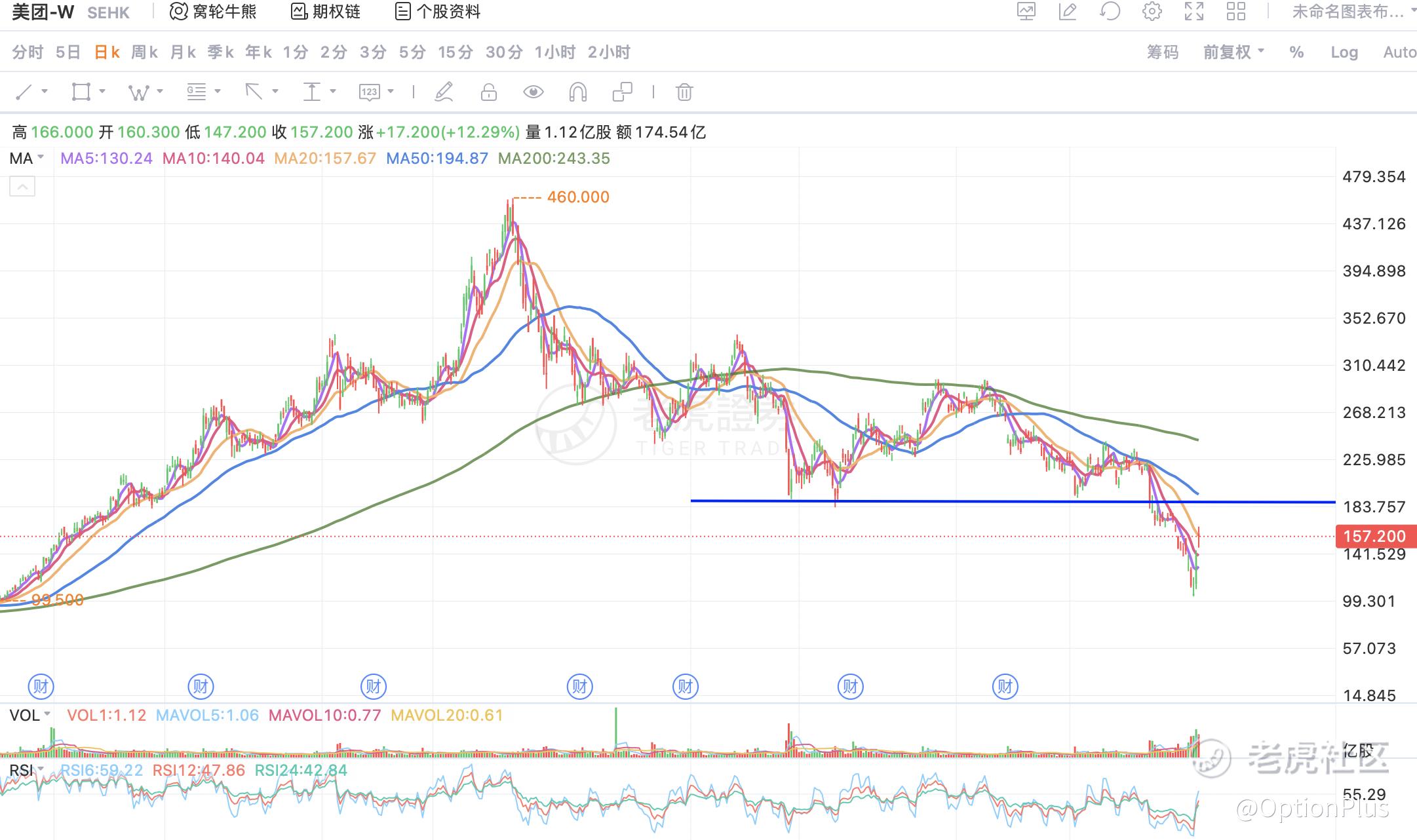Open 窝轮牛熊 warrants page
Image resolution: width=1417 pixels, height=840 pixels.
tap(213, 12)
